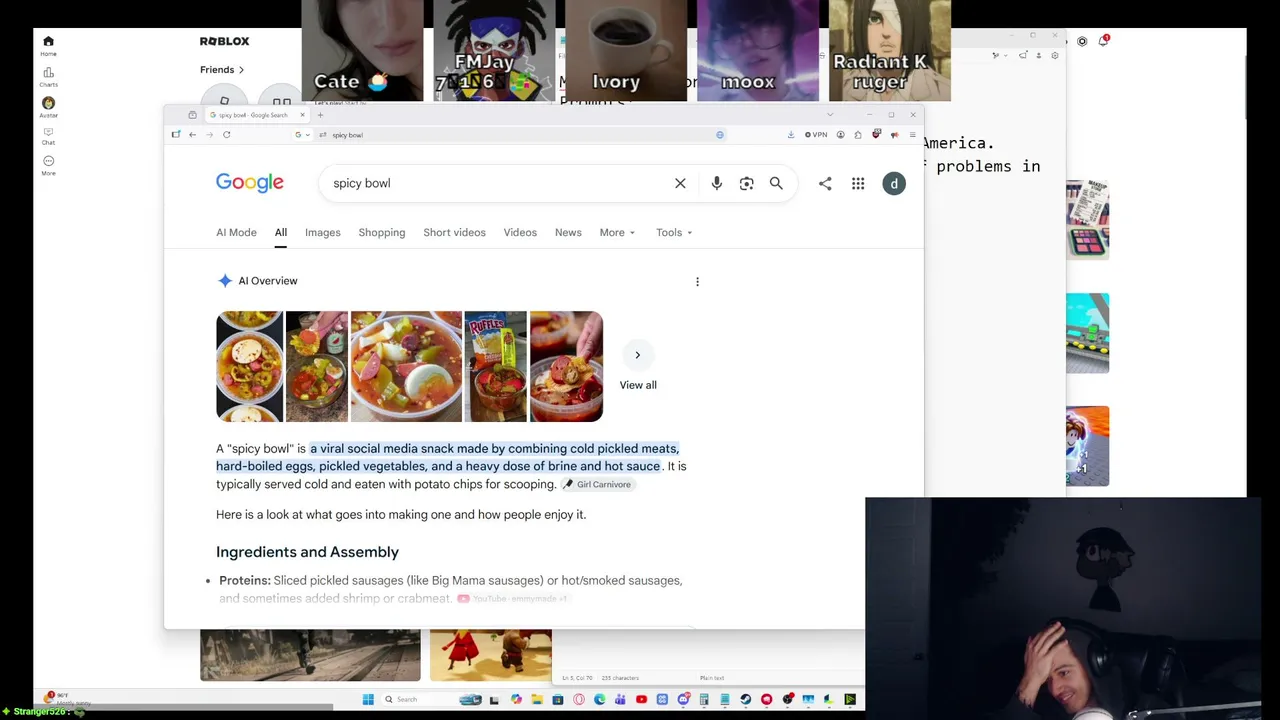Click the Google logo
This screenshot has height=720, width=1280.
pos(250,183)
